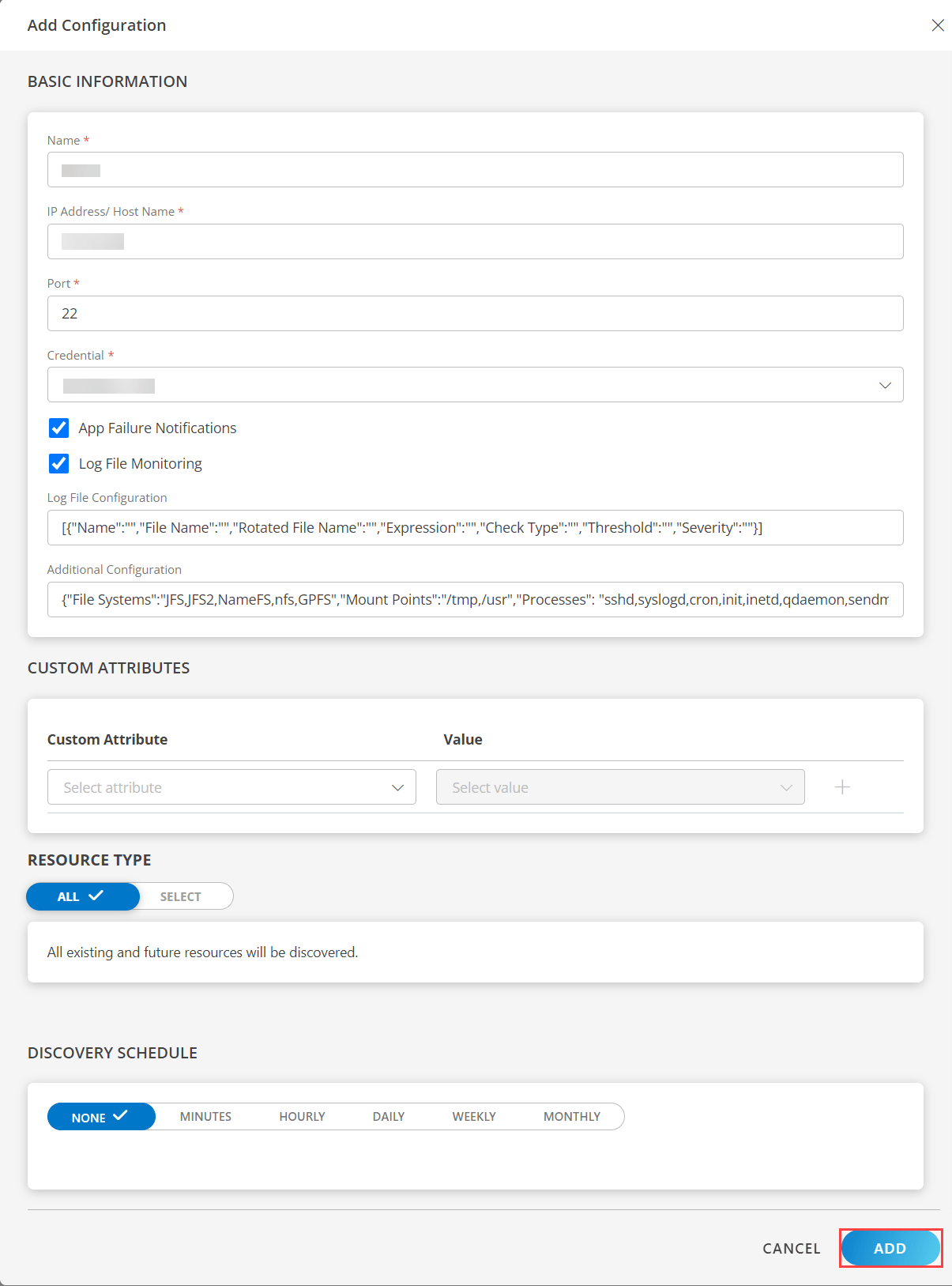Choose MONTHLY discovery schedule
The height and width of the screenshot is (1286, 952).
point(572,1117)
